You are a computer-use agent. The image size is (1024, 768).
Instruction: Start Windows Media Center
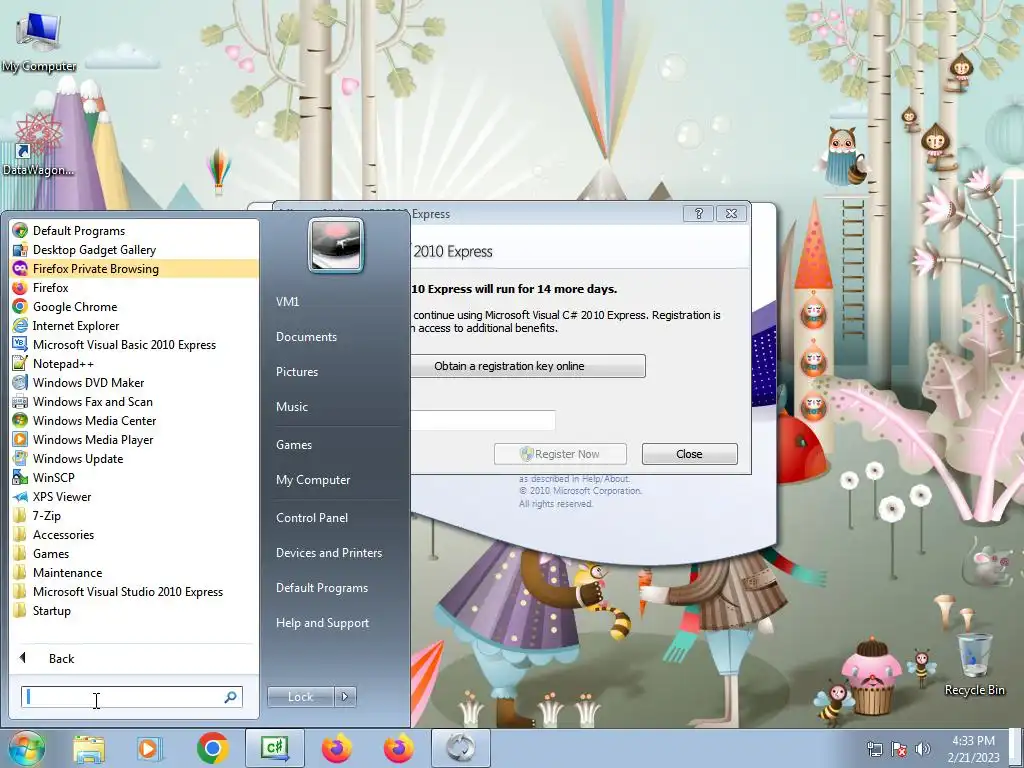[134, 421]
